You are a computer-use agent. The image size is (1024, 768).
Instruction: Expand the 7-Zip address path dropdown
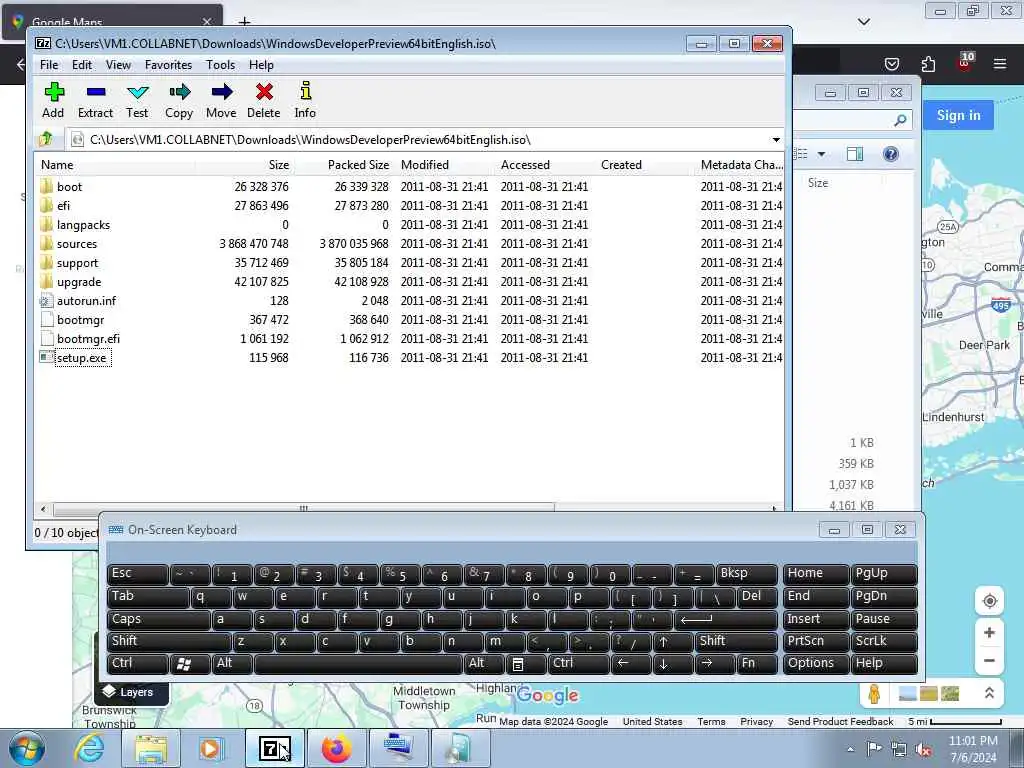[776, 140]
